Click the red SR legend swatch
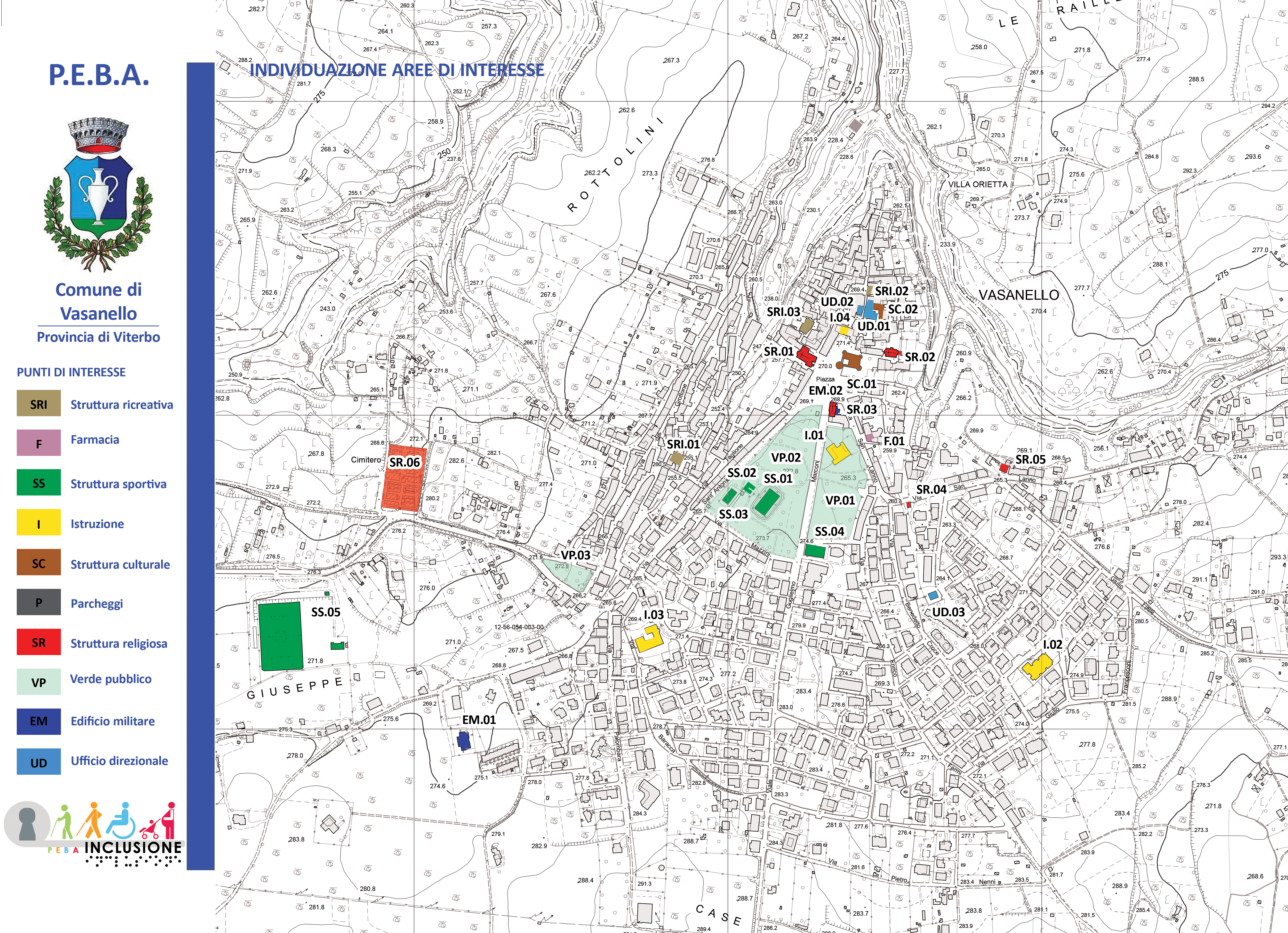1288x933 pixels. (39, 642)
